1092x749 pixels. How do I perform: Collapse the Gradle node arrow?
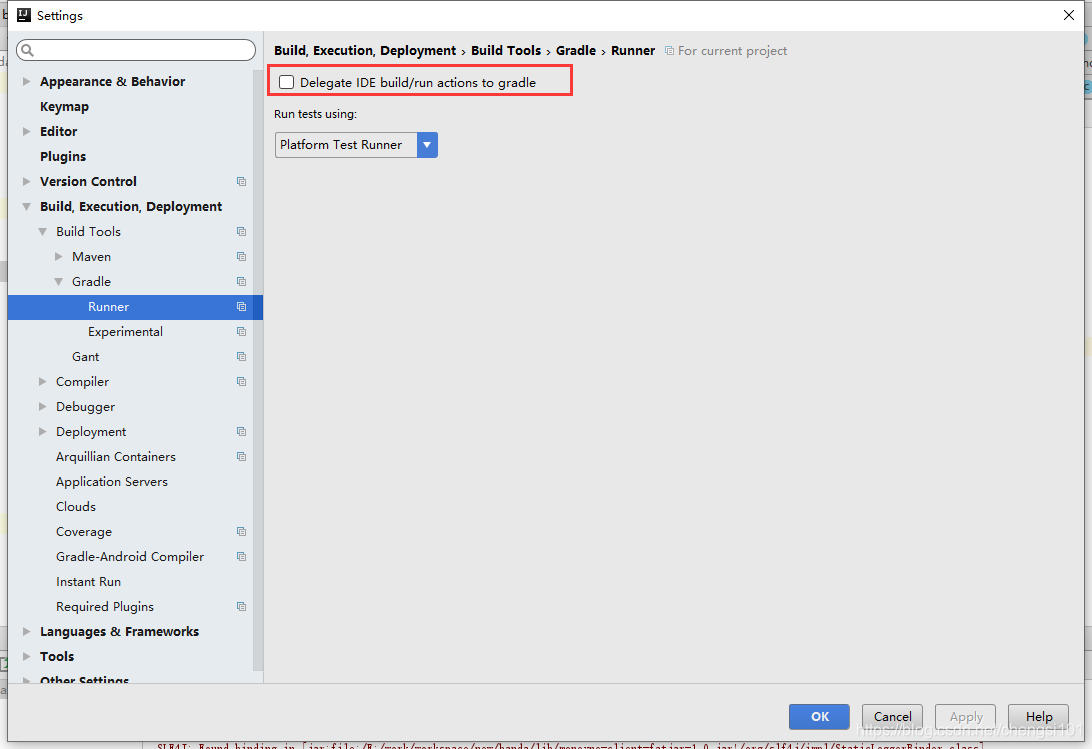58,281
